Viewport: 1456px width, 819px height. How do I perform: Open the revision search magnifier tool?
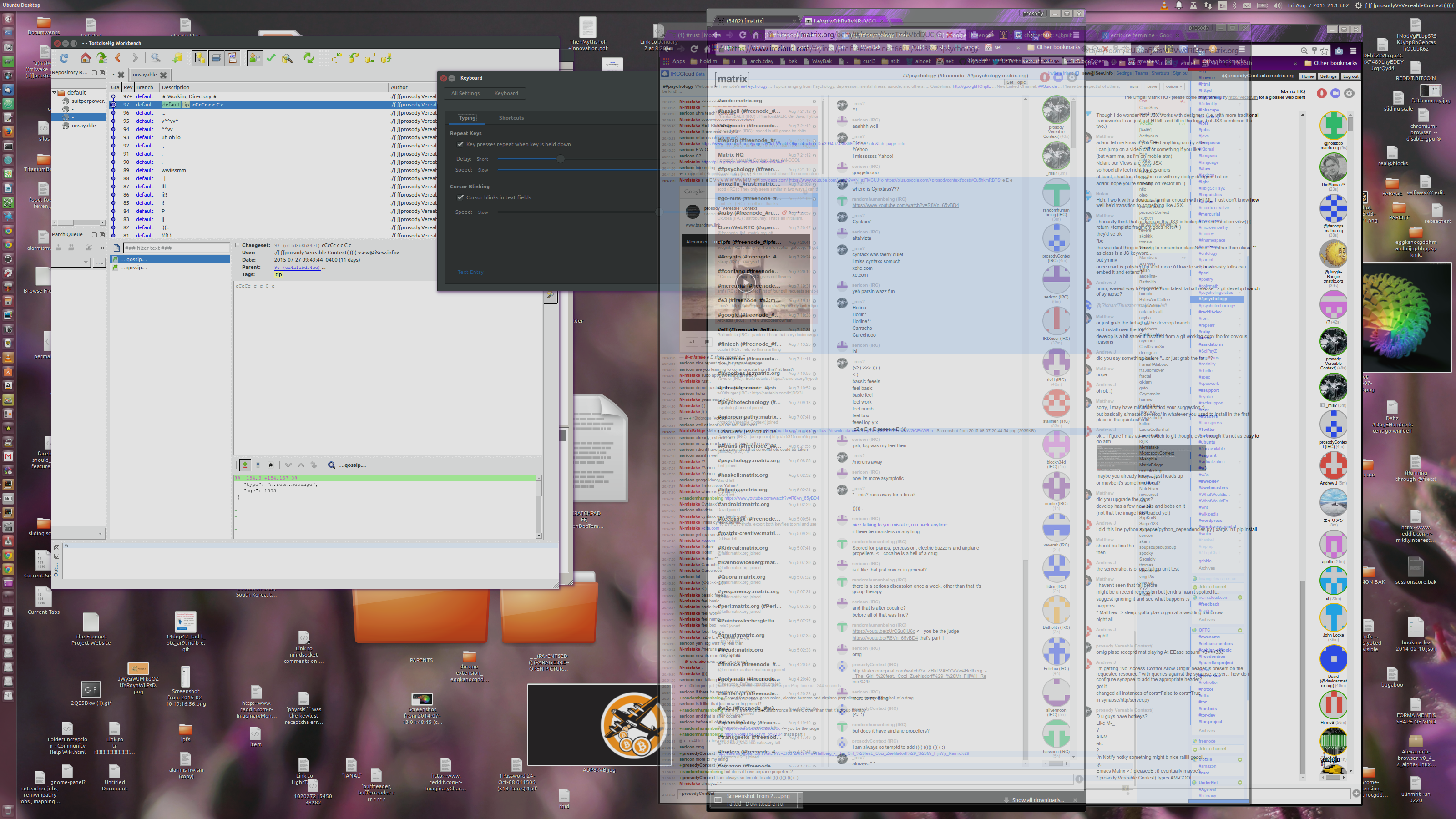[x=156, y=58]
